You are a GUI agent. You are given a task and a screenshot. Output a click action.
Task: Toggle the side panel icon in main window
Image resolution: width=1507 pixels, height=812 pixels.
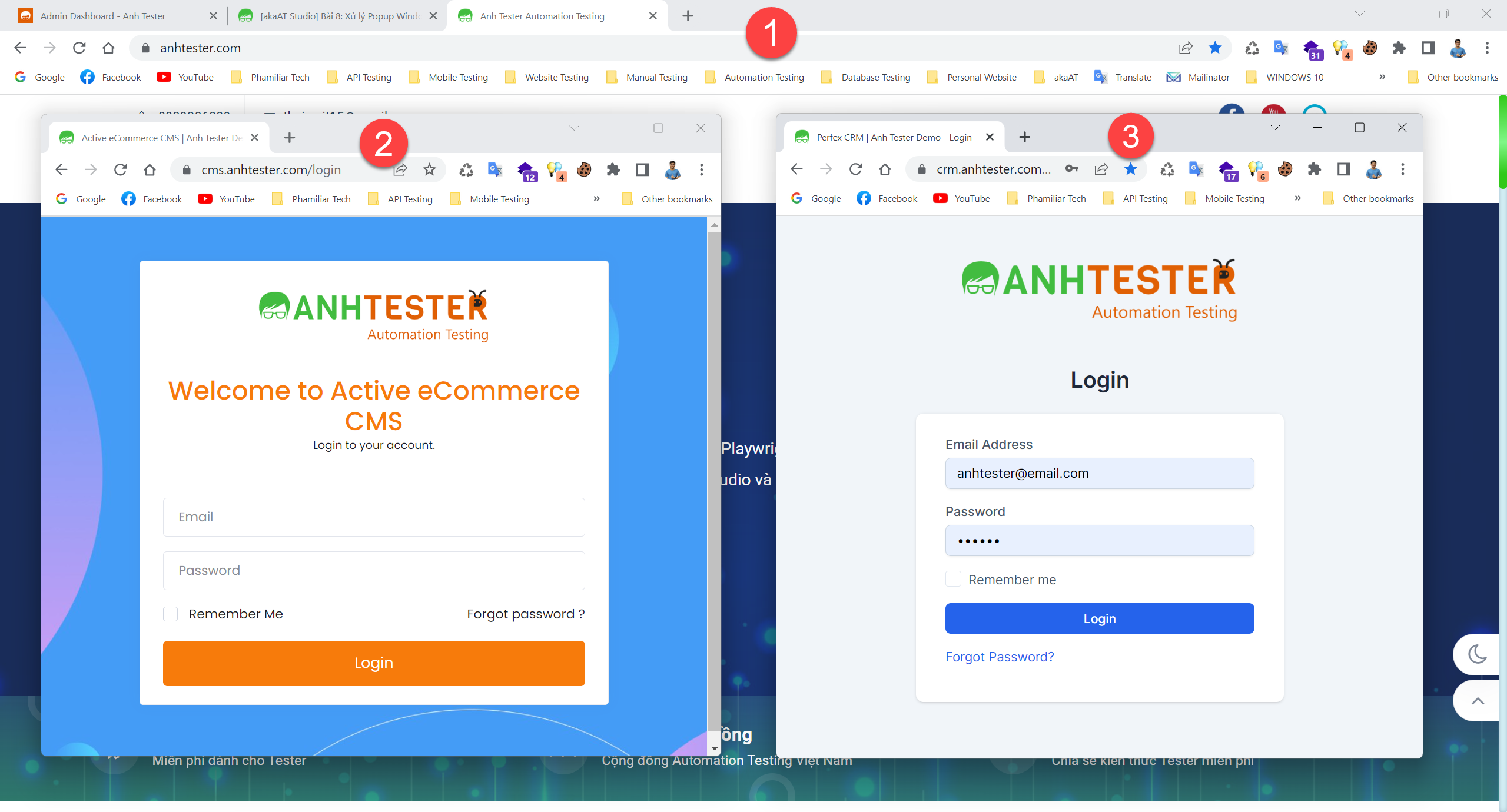click(1428, 48)
